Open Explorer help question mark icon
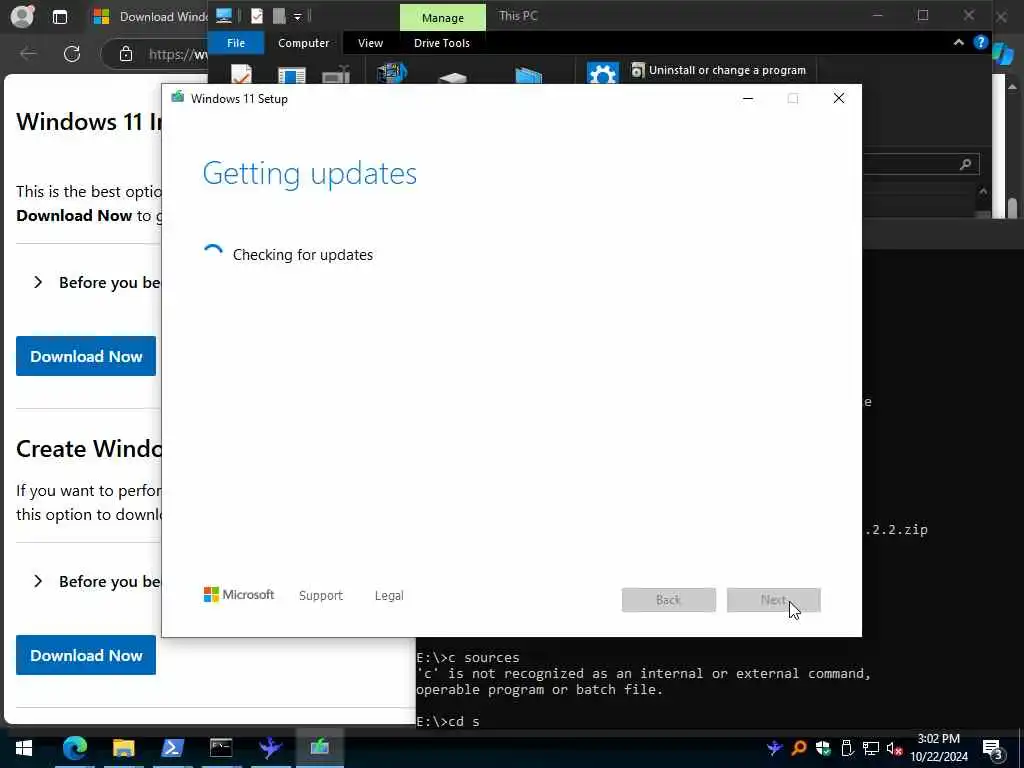The height and width of the screenshot is (768, 1024). tap(980, 42)
